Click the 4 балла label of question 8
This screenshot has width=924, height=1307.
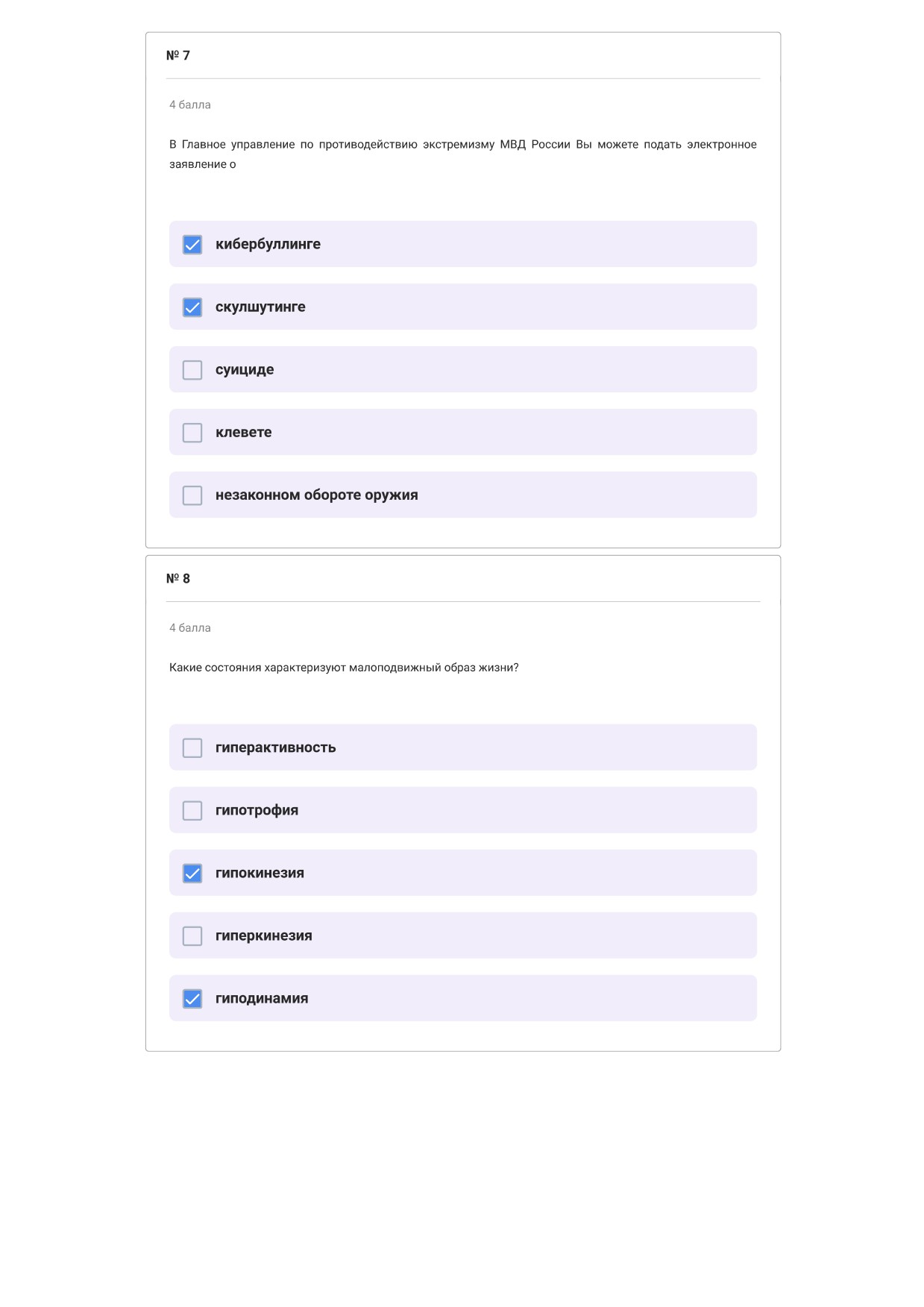(x=190, y=628)
